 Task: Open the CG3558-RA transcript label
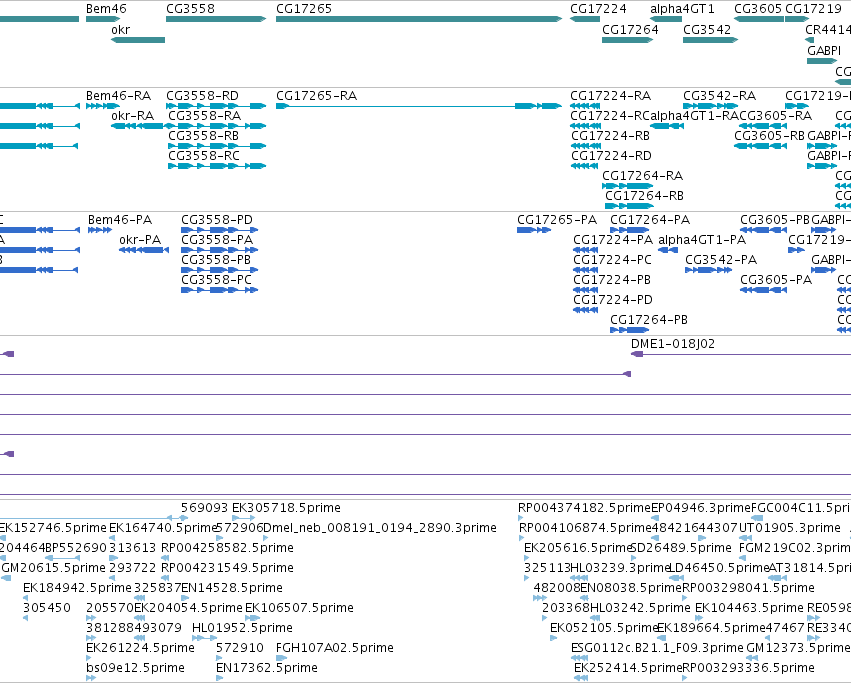(205, 116)
